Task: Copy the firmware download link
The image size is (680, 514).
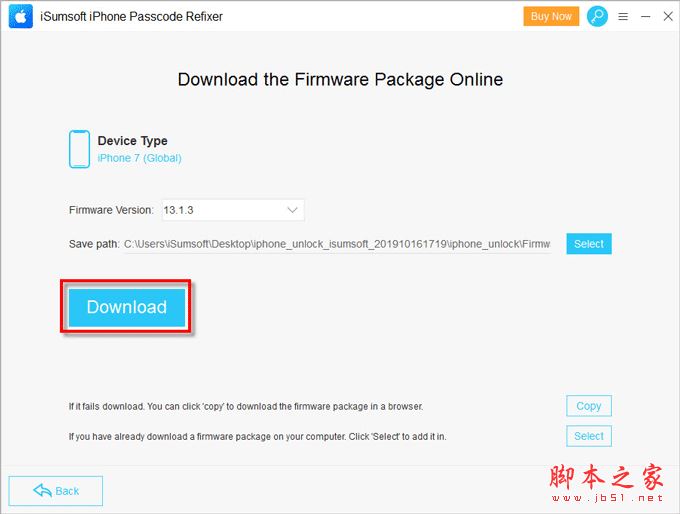Action: [x=588, y=406]
